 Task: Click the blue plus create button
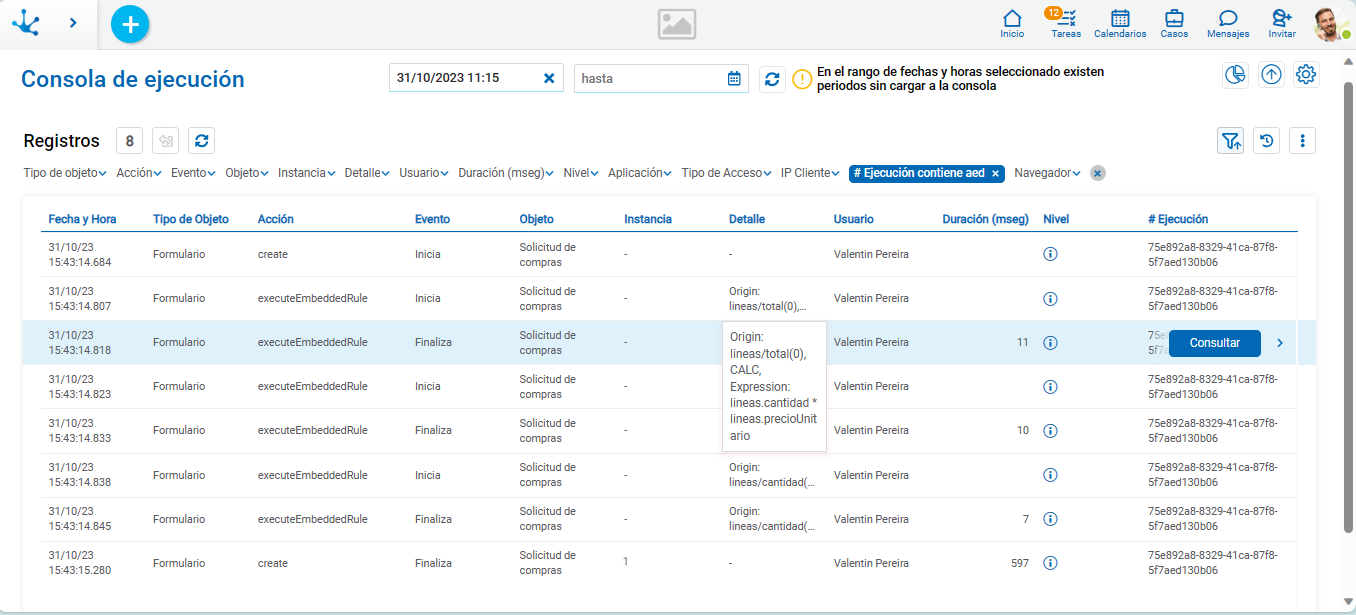pos(130,24)
